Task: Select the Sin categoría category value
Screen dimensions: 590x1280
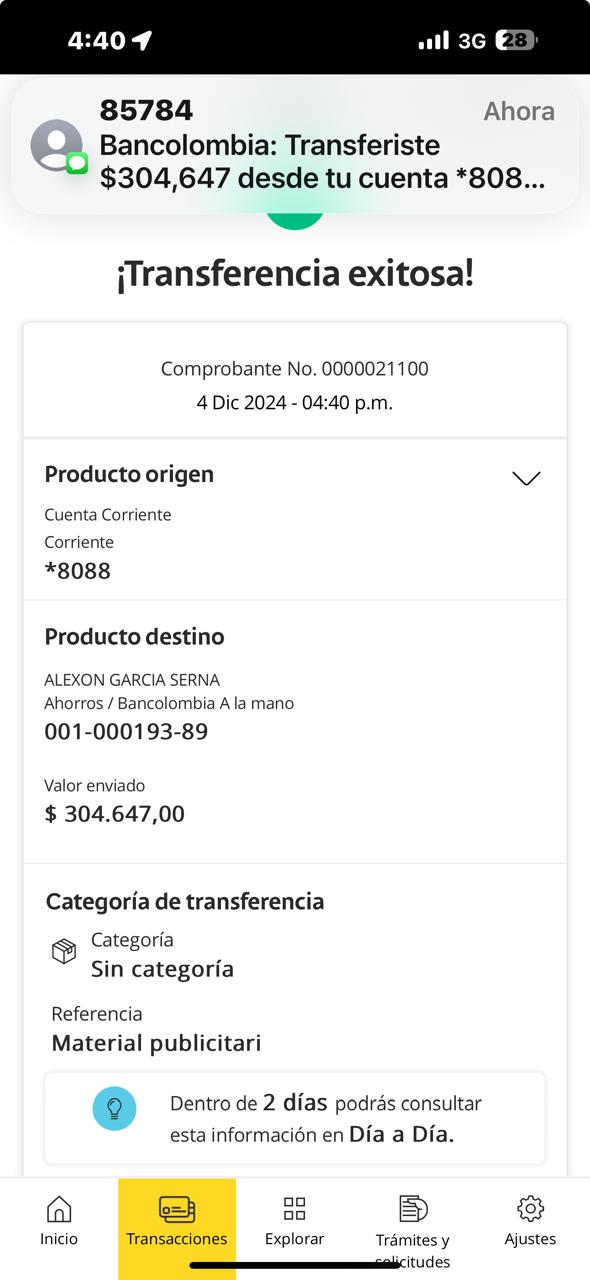Action: [x=162, y=969]
